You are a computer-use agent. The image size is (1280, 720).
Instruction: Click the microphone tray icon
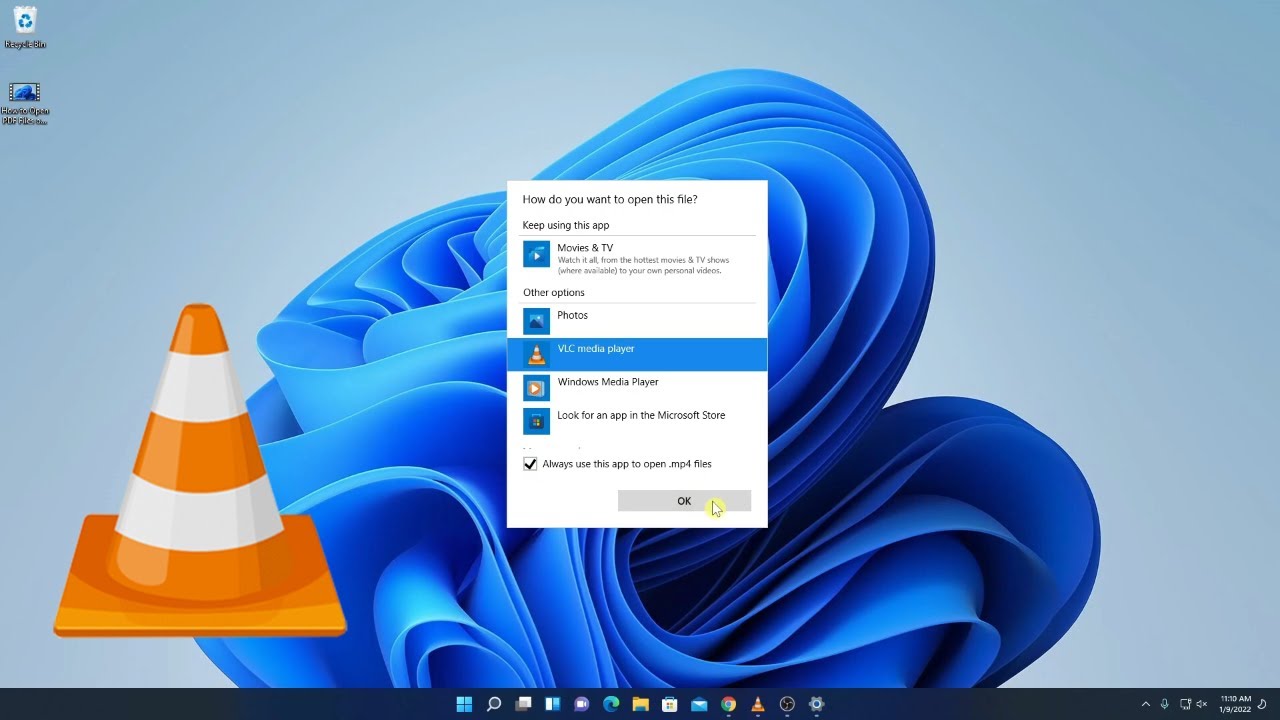(1165, 704)
